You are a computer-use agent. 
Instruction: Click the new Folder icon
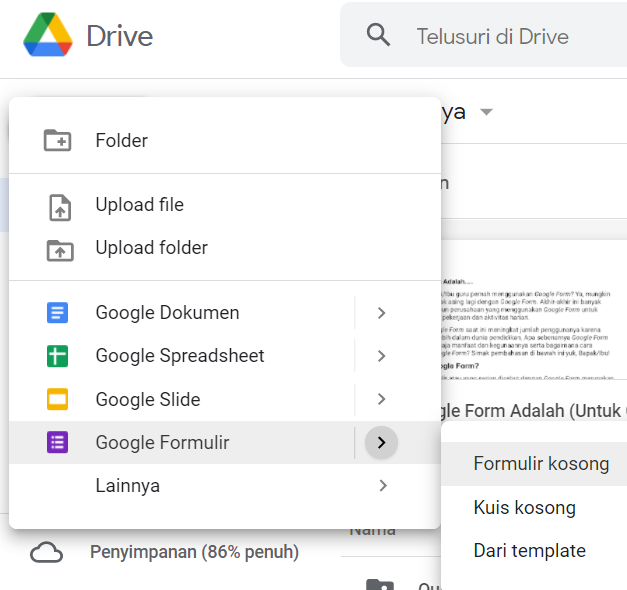[x=58, y=141]
